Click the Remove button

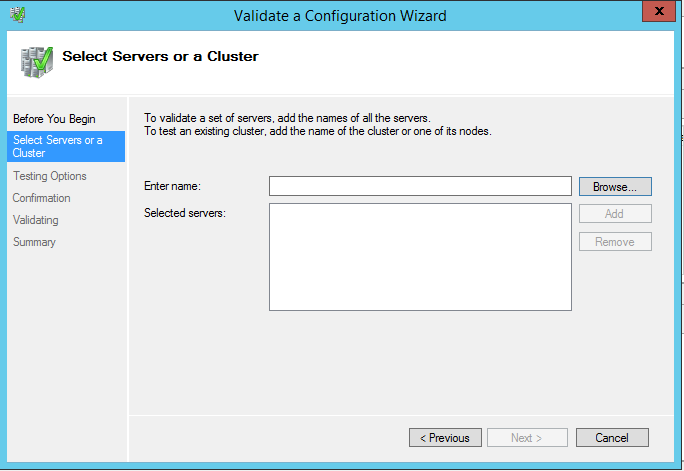pos(614,242)
